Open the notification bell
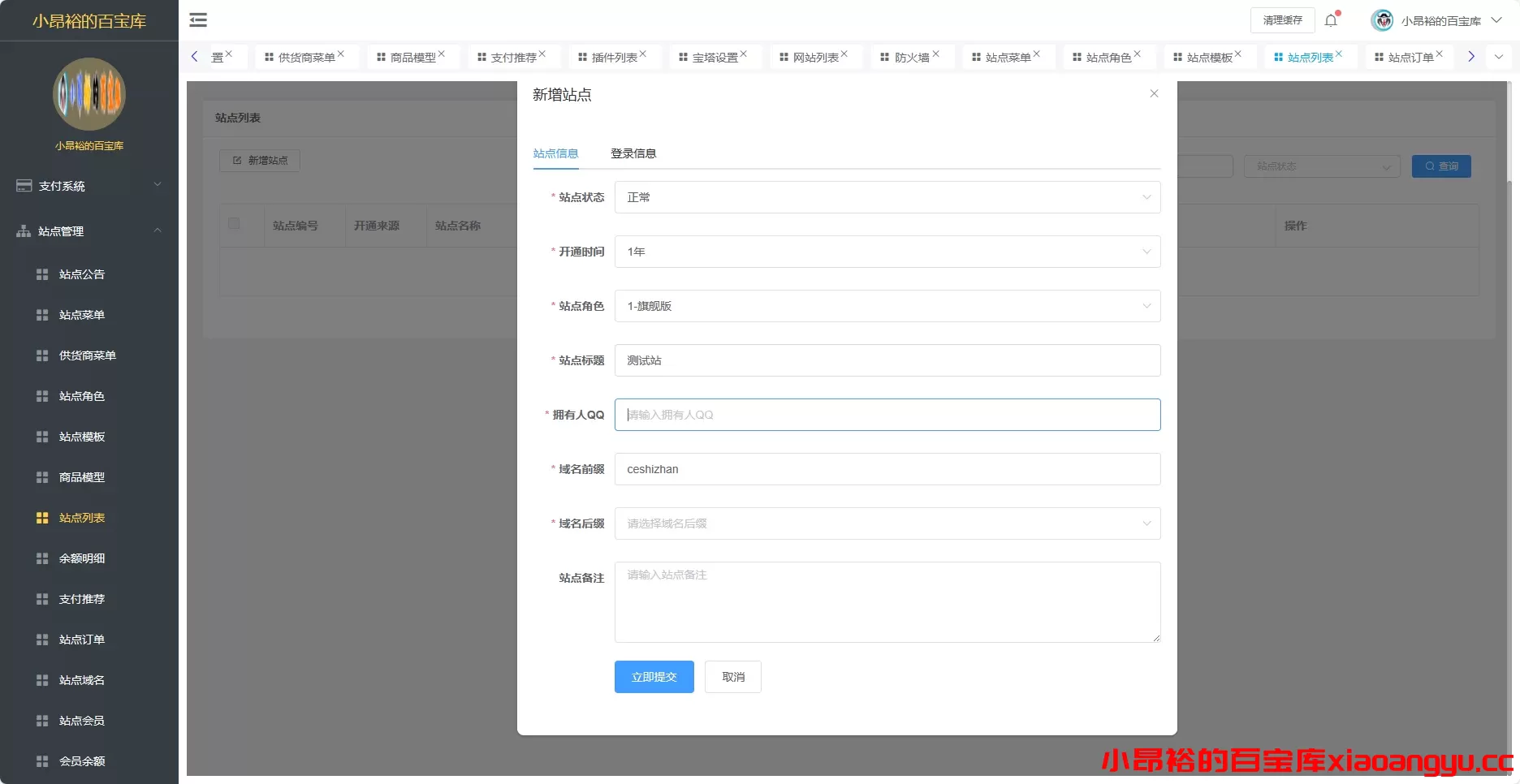Image resolution: width=1520 pixels, height=784 pixels. pyautogui.click(x=1330, y=20)
